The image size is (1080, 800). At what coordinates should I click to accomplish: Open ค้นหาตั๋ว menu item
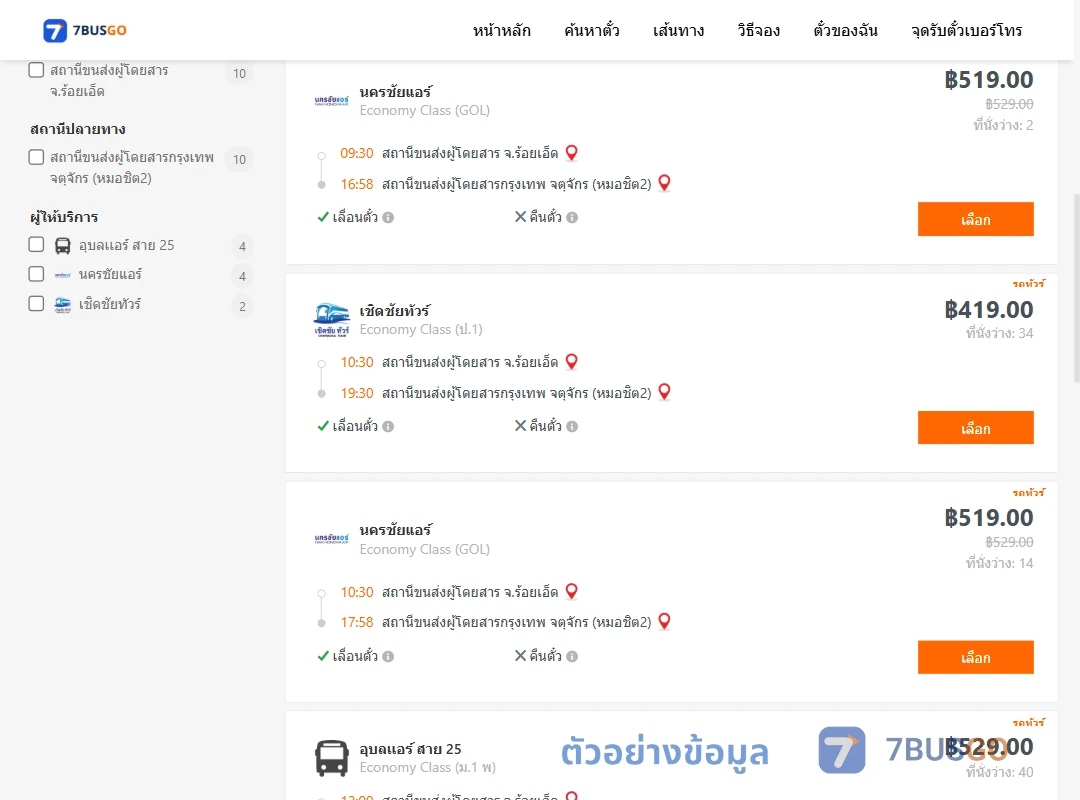point(592,30)
